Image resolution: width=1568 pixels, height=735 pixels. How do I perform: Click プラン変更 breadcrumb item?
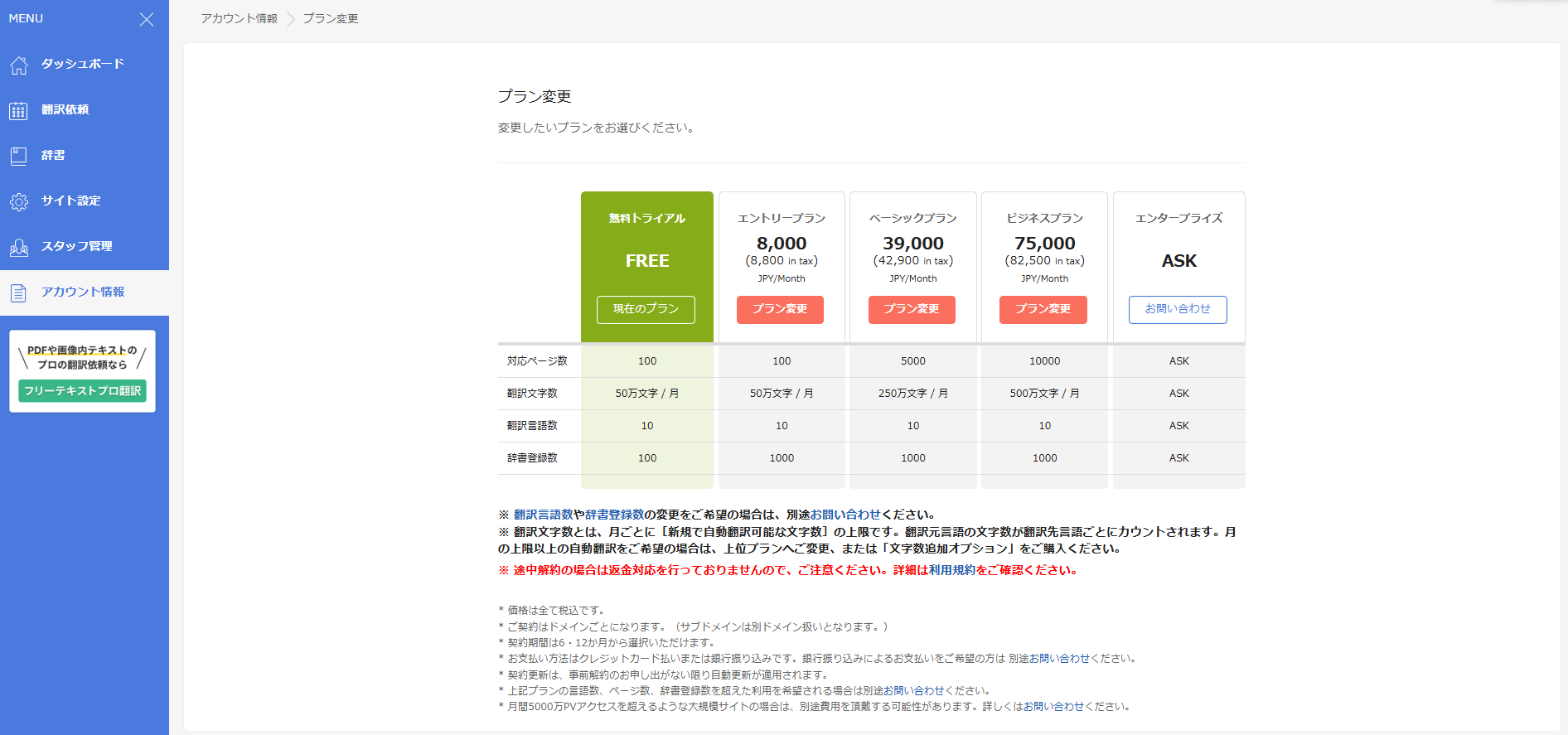pyautogui.click(x=330, y=18)
